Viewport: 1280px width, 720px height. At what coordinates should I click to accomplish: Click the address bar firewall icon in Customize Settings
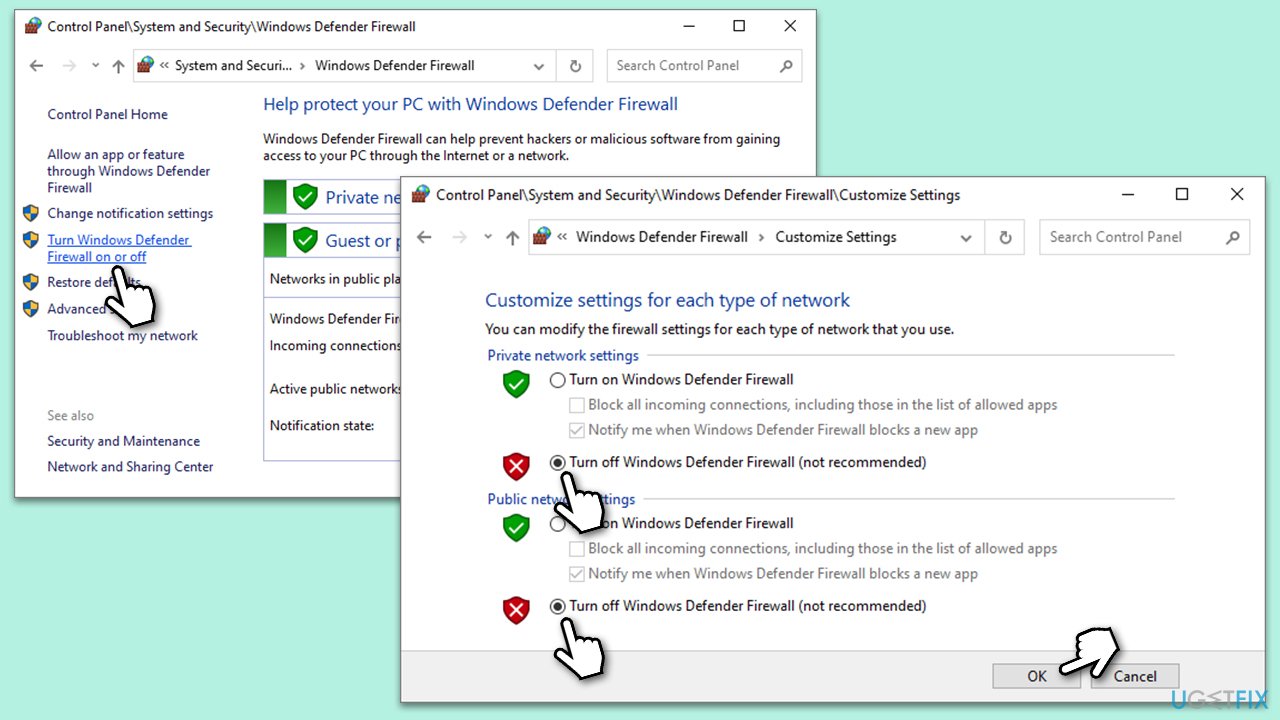click(542, 237)
